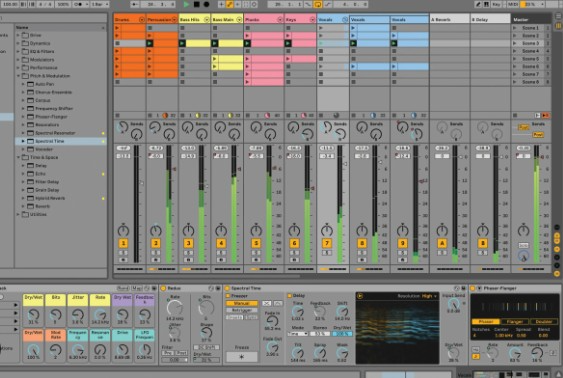Viewport: 563px width, 378px height.
Task: Click the pan knob on track 3
Action: (188, 230)
